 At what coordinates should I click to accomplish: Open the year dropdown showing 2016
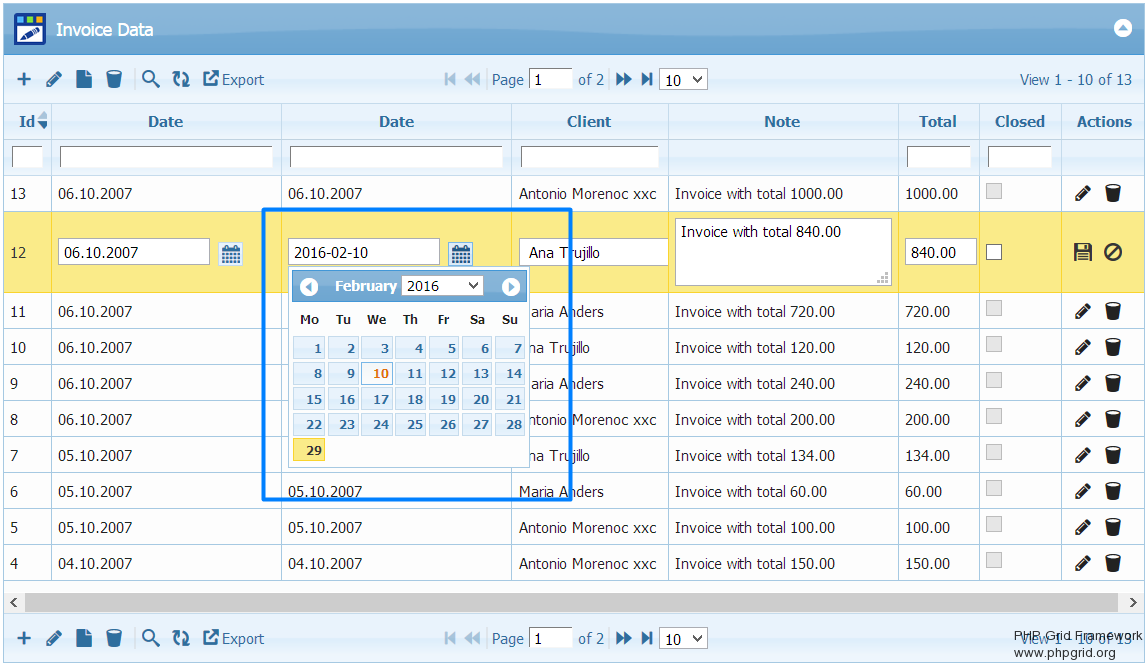coord(442,286)
